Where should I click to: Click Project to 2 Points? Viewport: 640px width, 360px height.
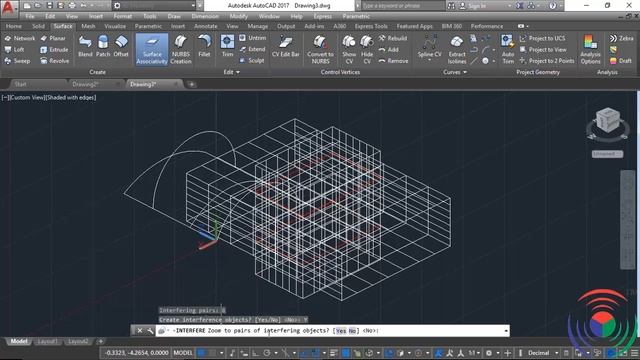coord(547,61)
